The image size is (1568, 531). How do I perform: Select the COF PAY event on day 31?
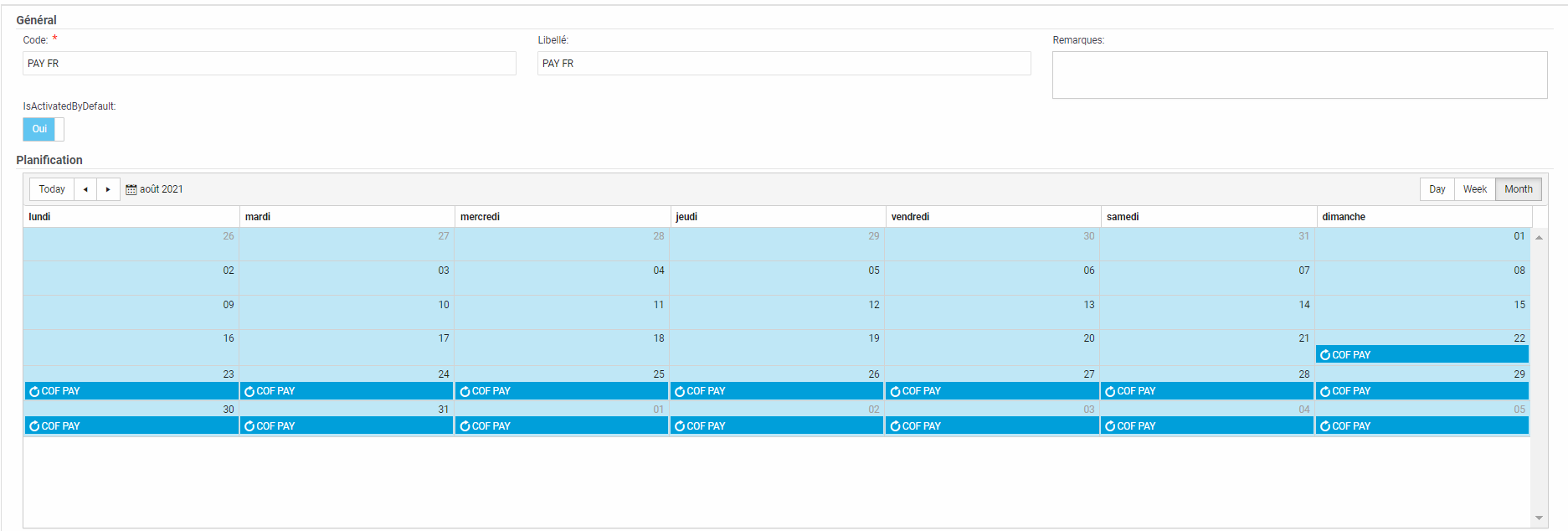(347, 426)
